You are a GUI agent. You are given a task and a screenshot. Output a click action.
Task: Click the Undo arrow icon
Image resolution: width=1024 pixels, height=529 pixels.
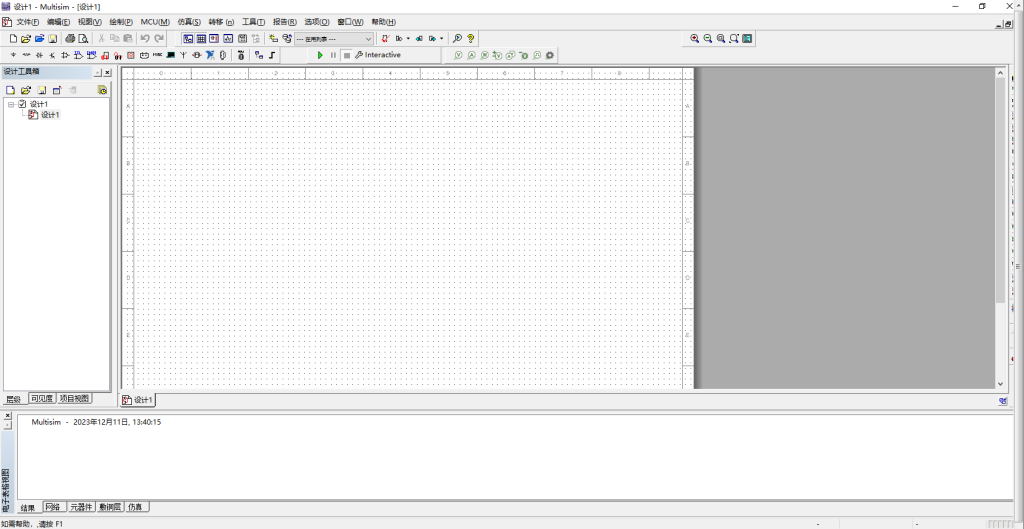pyautogui.click(x=145, y=38)
